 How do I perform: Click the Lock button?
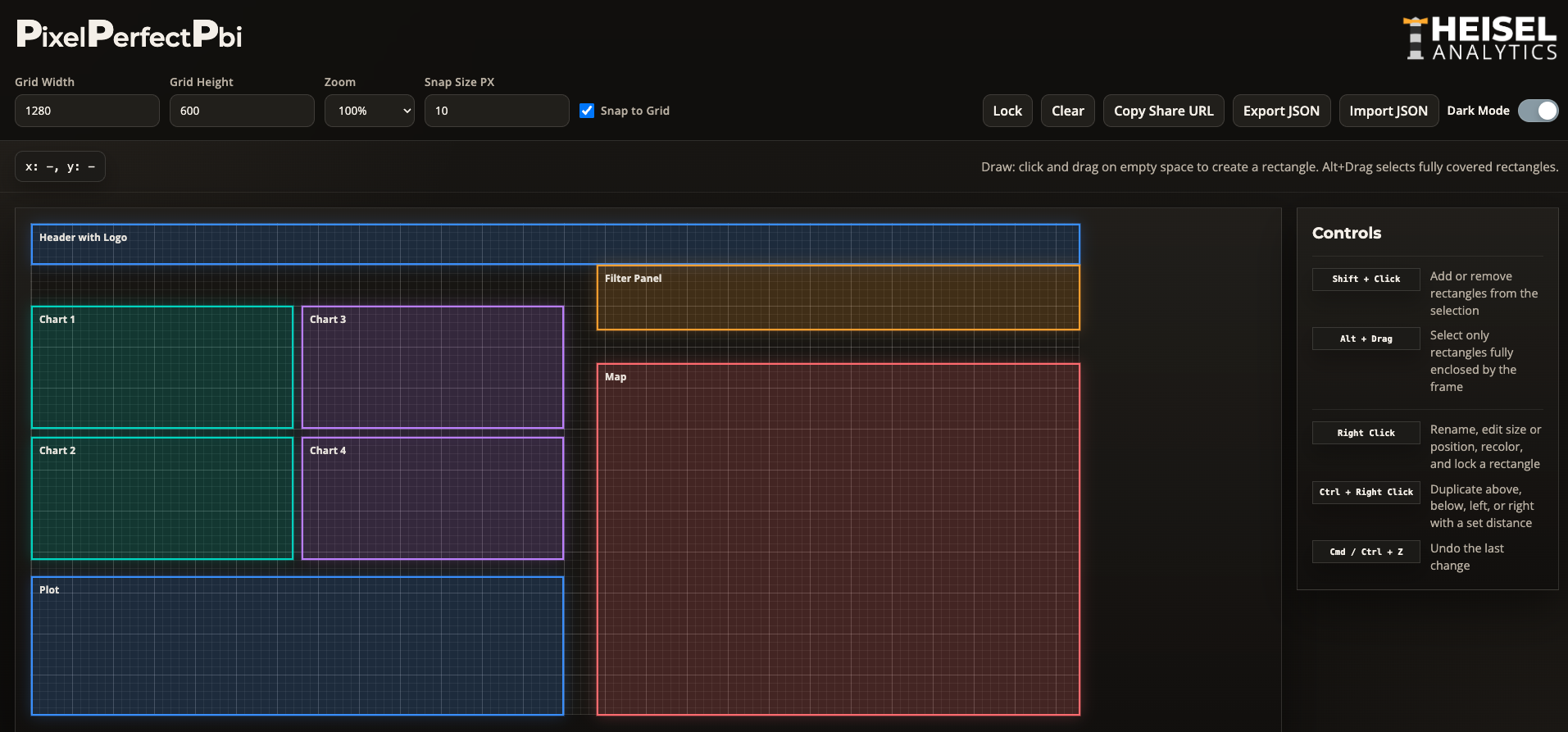click(1007, 111)
